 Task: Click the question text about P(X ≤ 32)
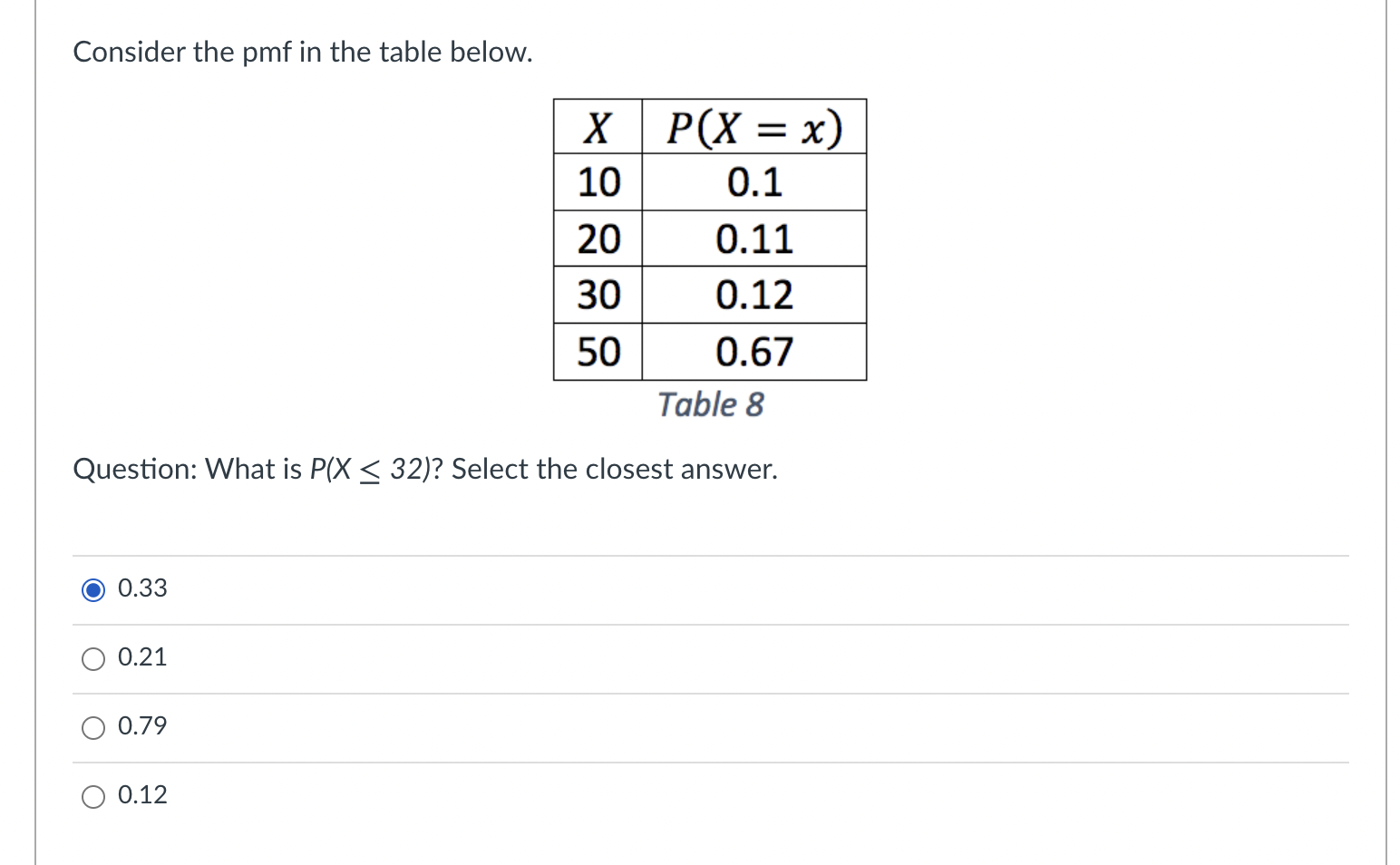coord(425,469)
